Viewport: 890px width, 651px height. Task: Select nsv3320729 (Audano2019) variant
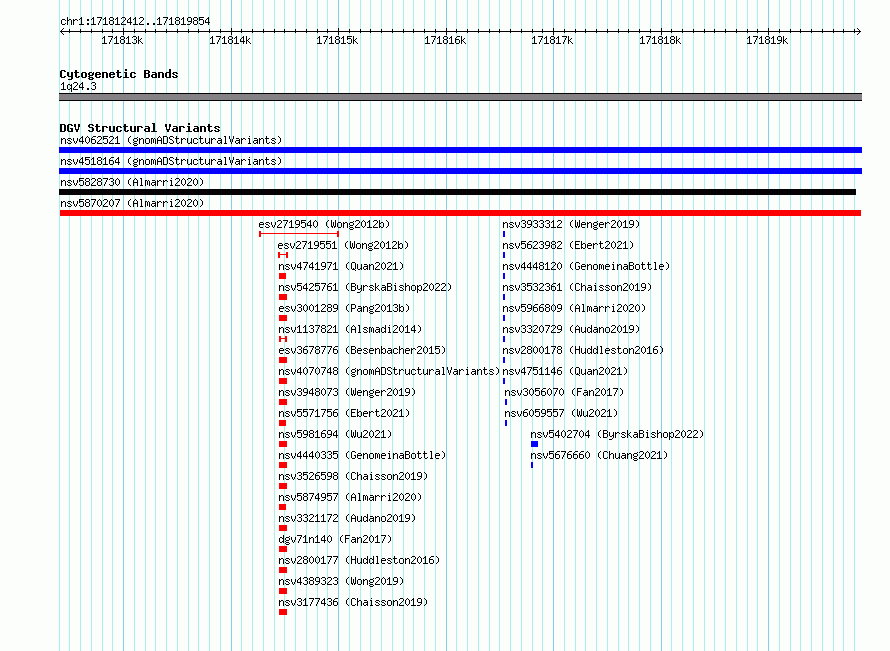tap(571, 329)
